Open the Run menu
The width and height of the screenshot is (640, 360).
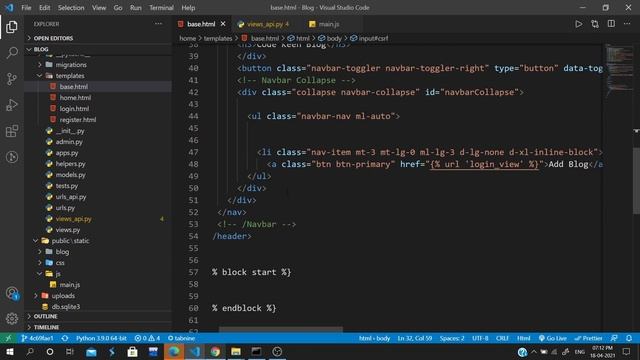pyautogui.click(x=136, y=7)
